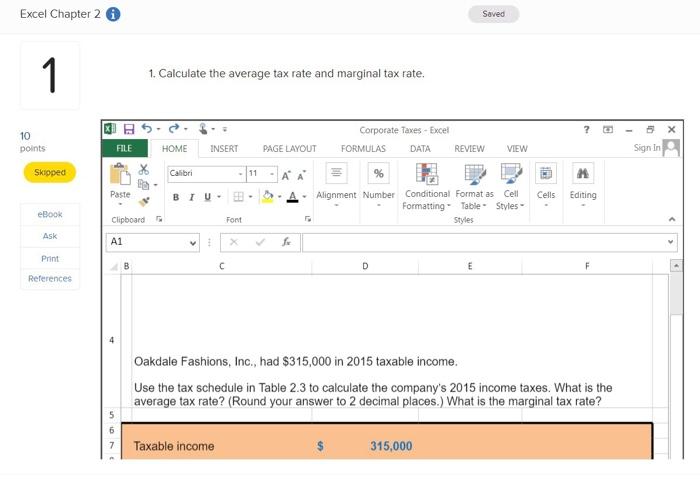700x480 pixels.
Task: Select cell containing 315,000
Action: click(365, 446)
